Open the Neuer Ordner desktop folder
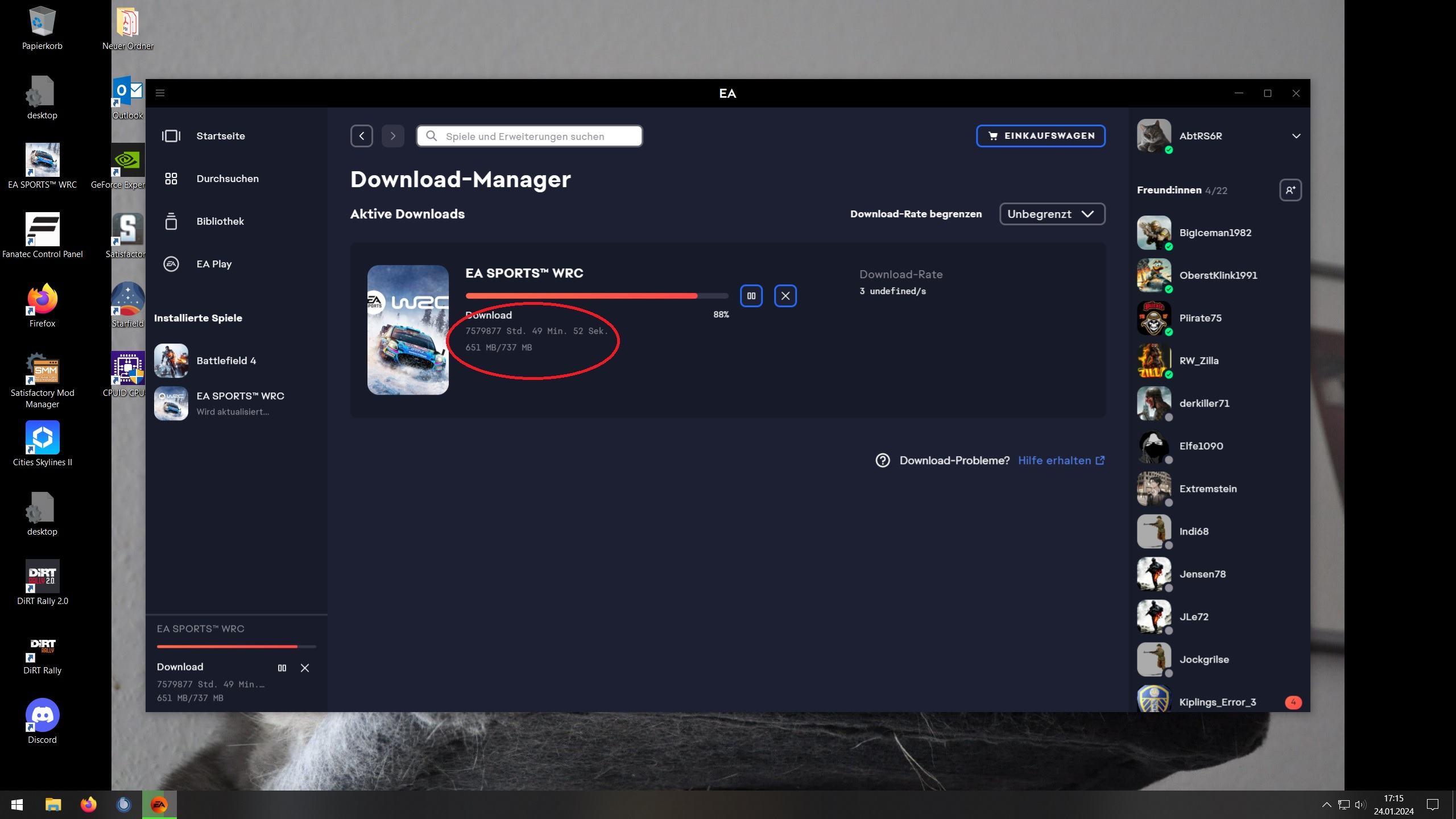 [127, 28]
